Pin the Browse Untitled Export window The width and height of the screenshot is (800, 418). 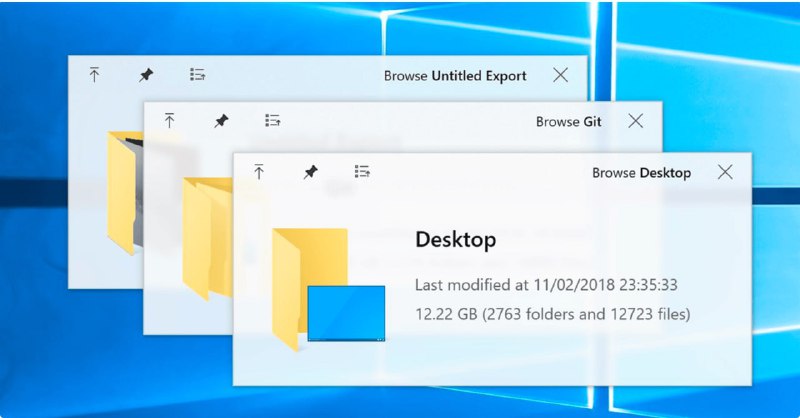(x=146, y=75)
